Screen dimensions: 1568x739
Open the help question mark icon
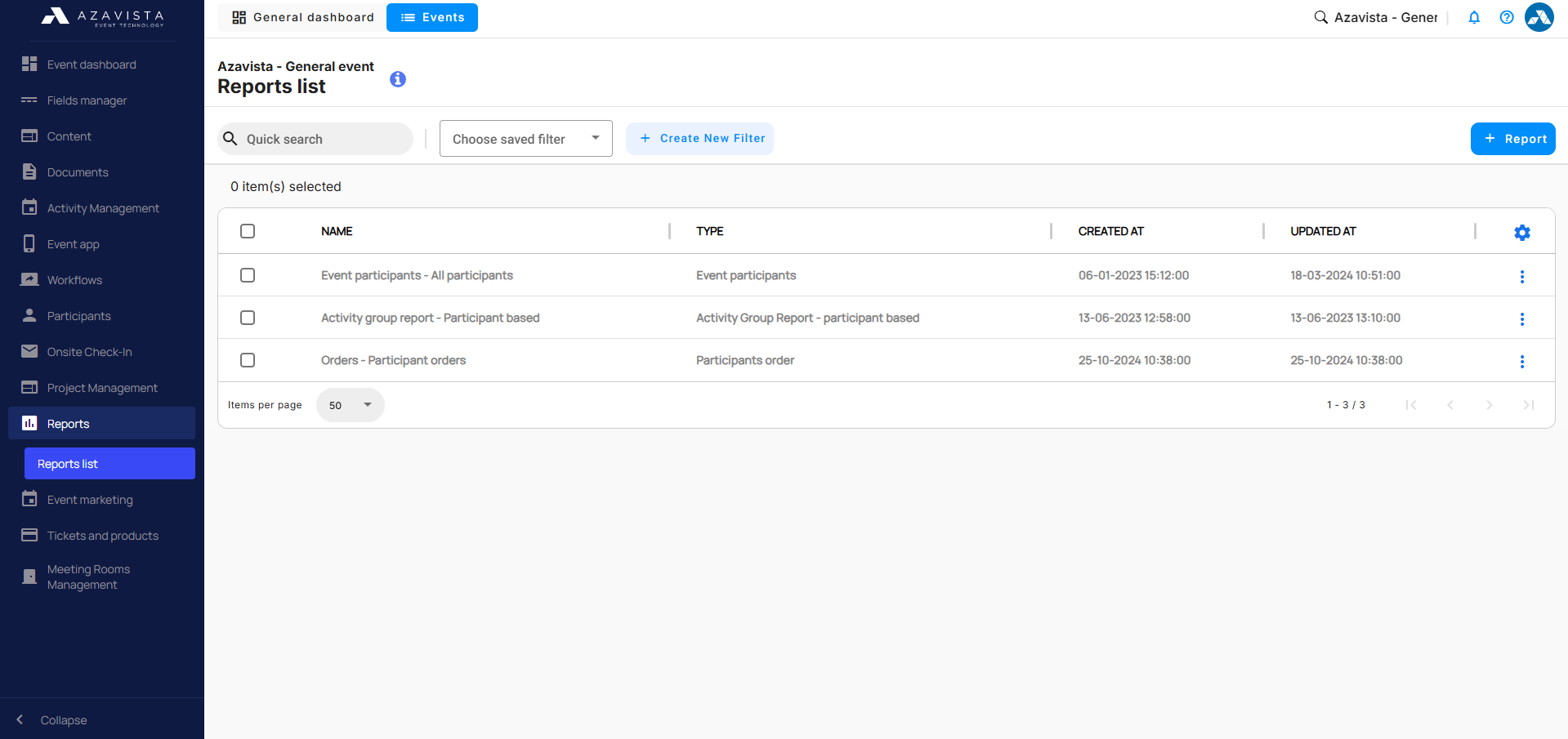[x=1507, y=17]
